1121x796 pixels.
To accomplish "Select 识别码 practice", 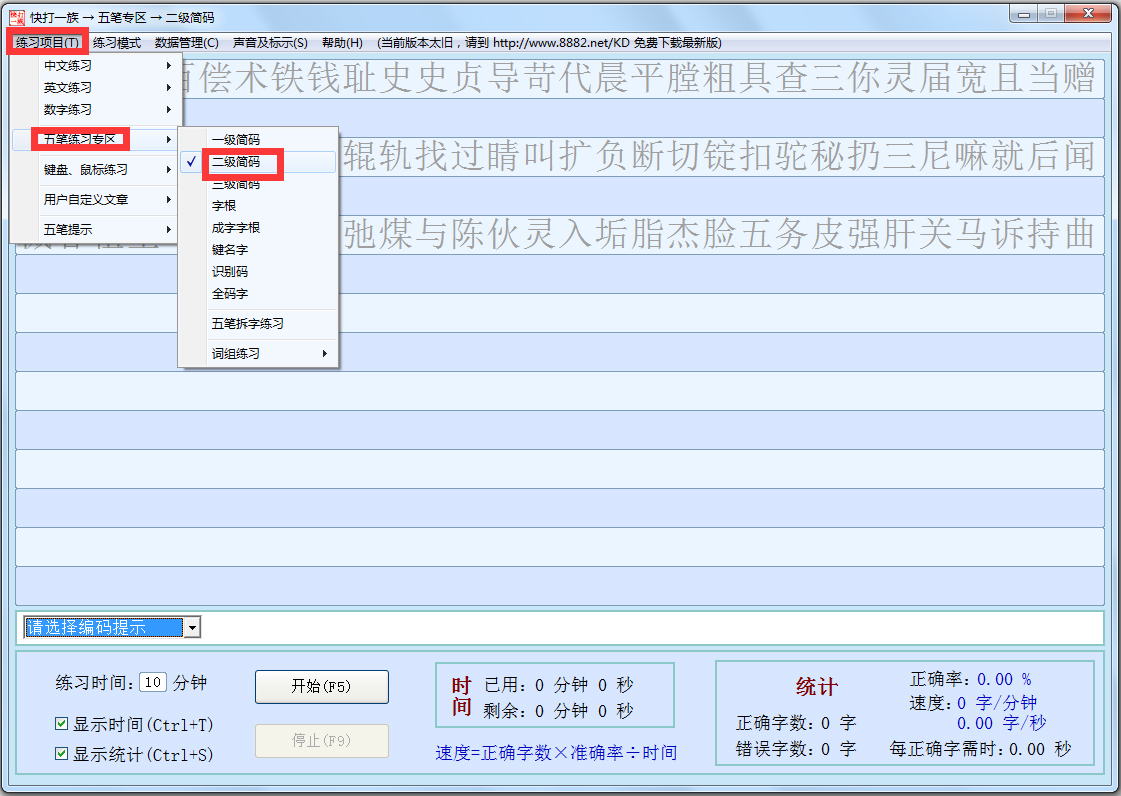I will tap(228, 271).
